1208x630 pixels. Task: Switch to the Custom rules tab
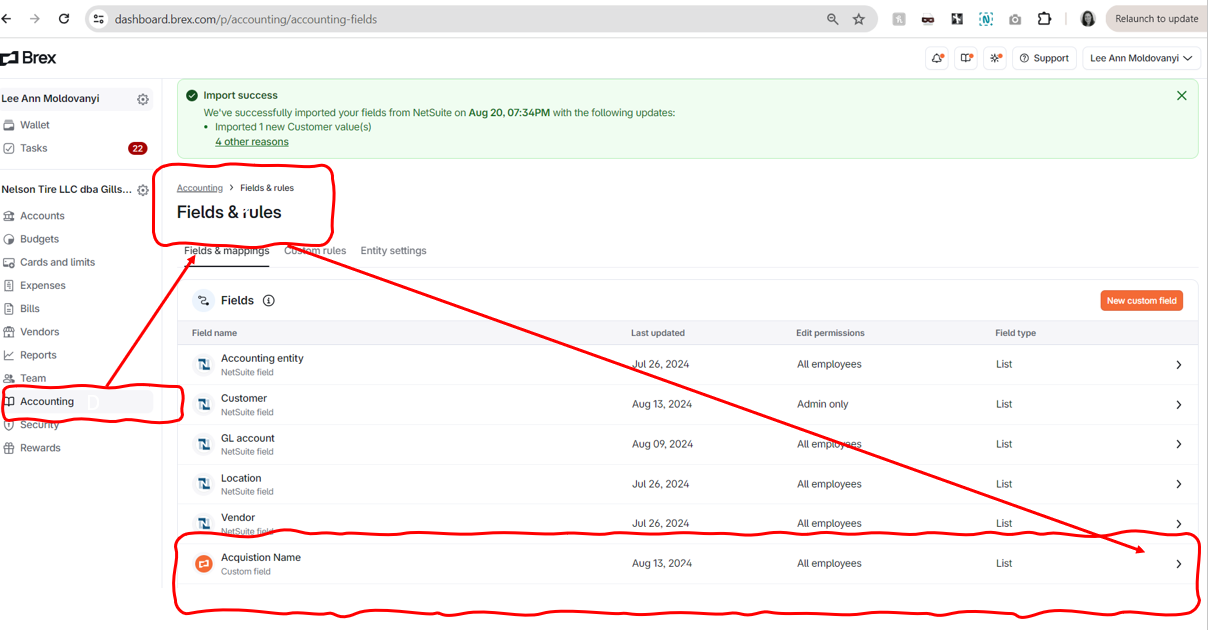pyautogui.click(x=315, y=251)
